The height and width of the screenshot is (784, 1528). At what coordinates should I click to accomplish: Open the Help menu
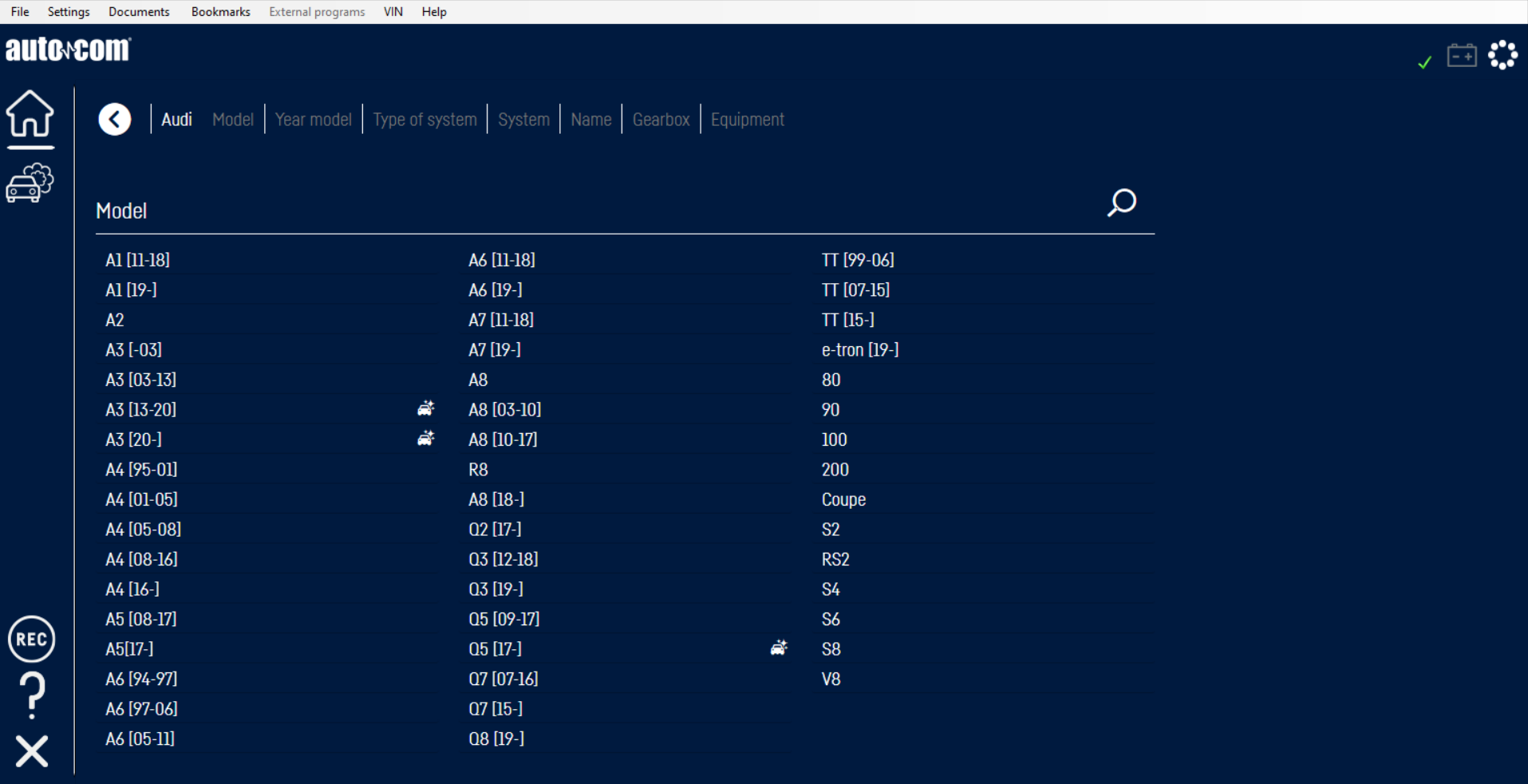434,12
